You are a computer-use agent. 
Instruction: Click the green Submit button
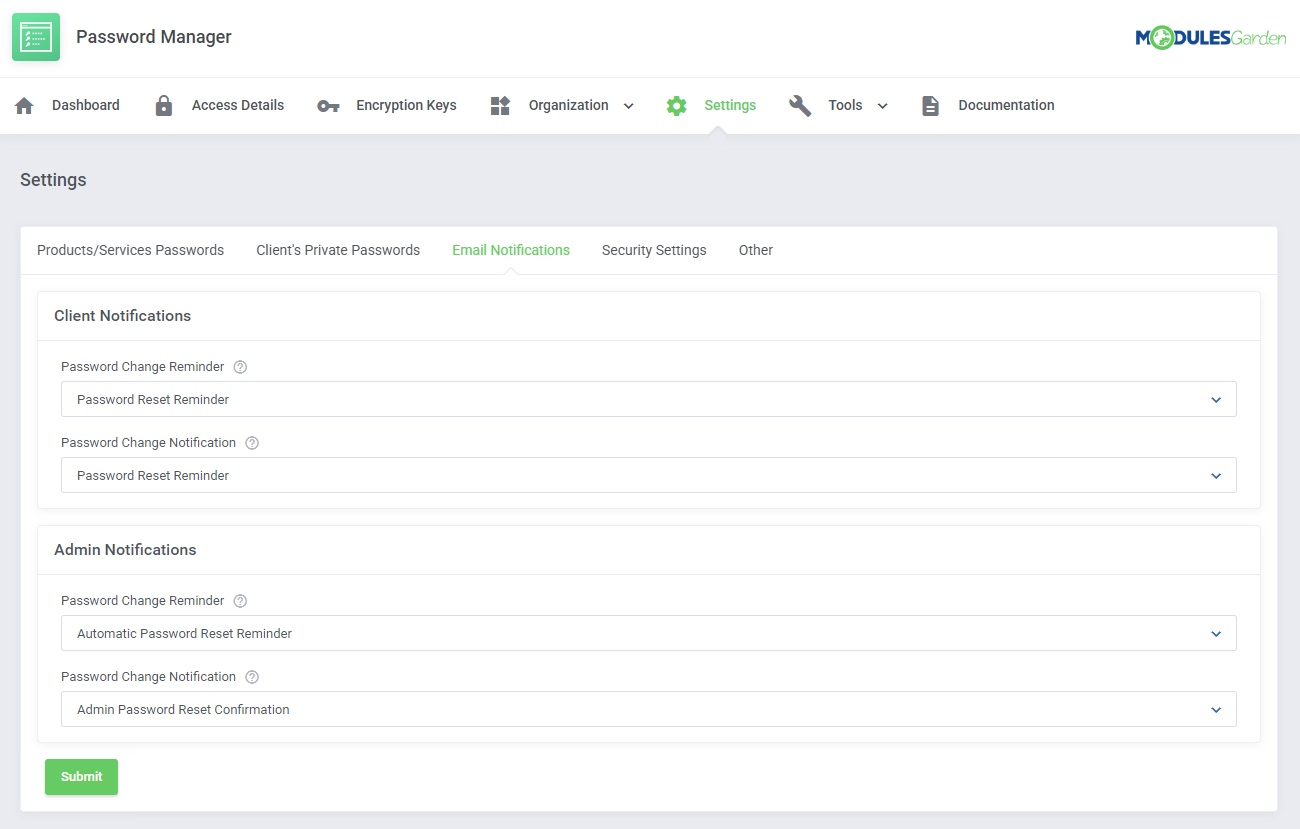point(81,777)
